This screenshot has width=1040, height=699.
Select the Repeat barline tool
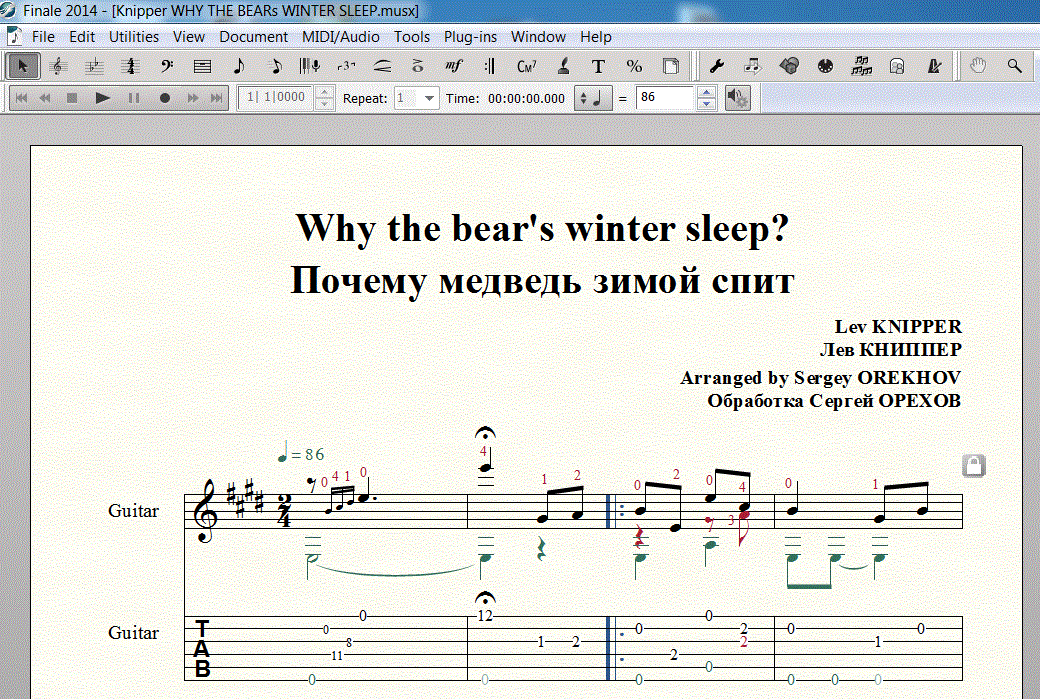pyautogui.click(x=490, y=66)
